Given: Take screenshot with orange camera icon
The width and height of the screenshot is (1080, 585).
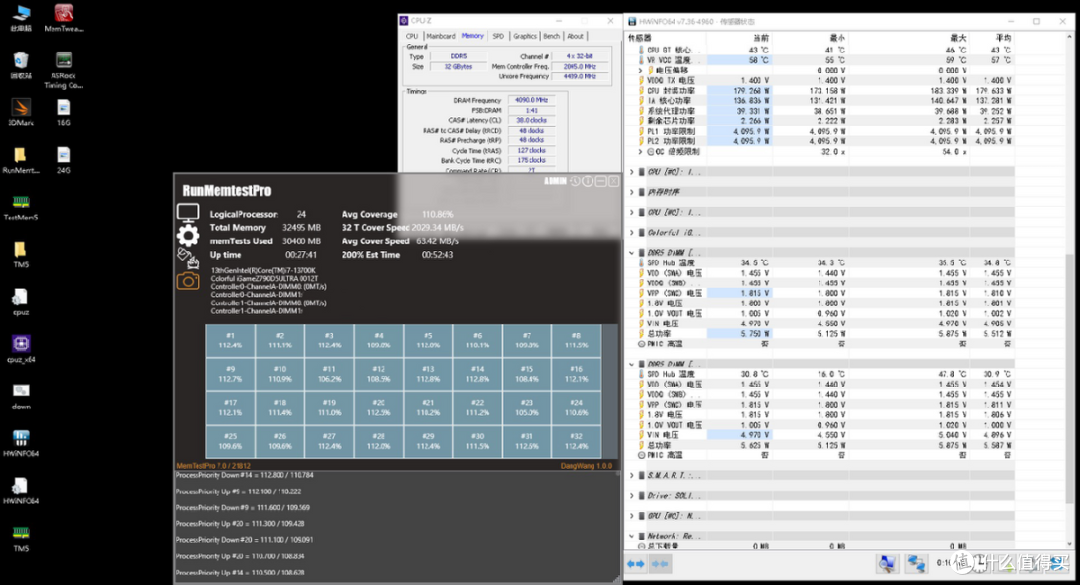Looking at the screenshot, I should tap(188, 281).
